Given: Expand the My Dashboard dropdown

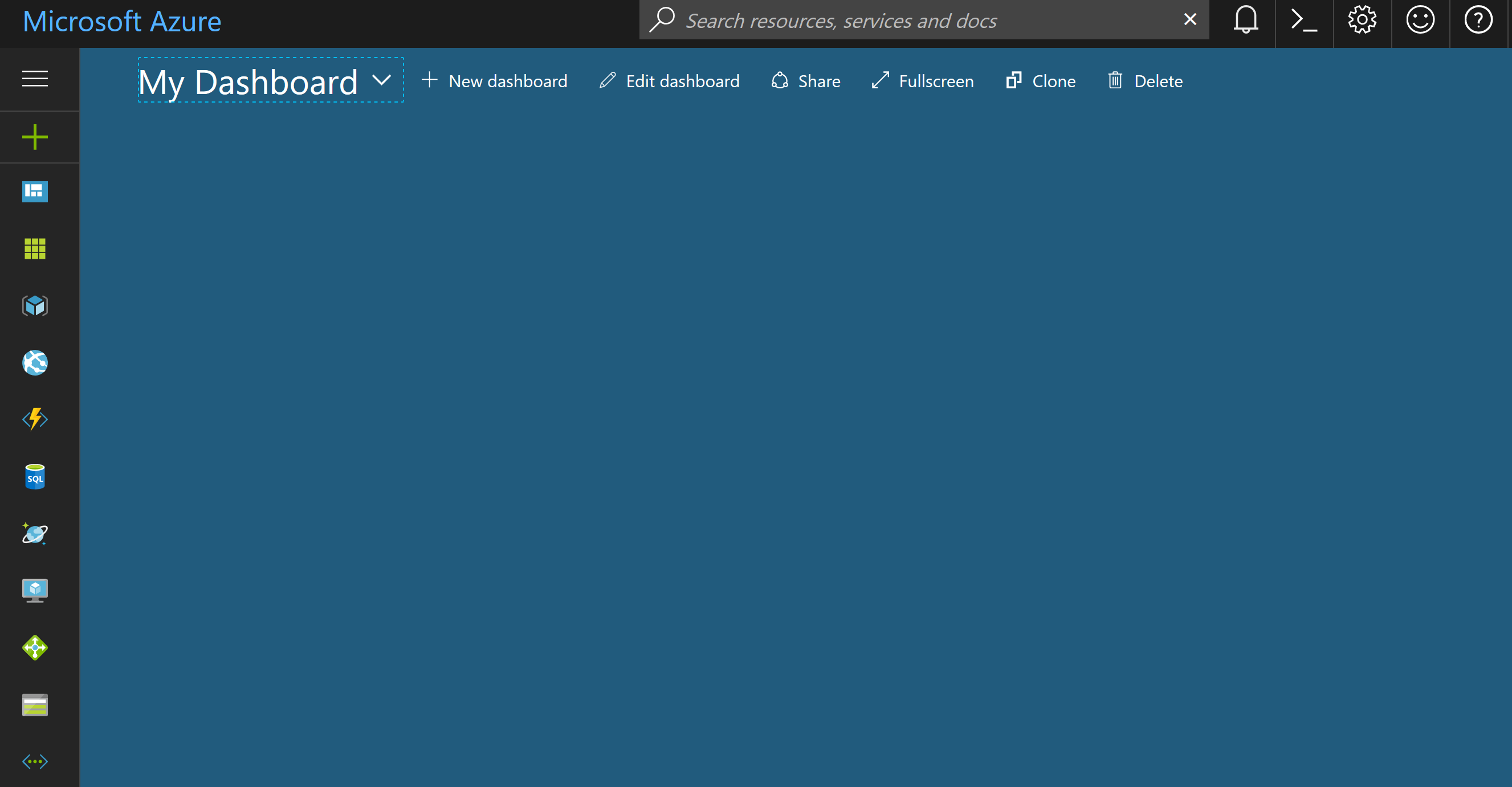Looking at the screenshot, I should pyautogui.click(x=271, y=80).
